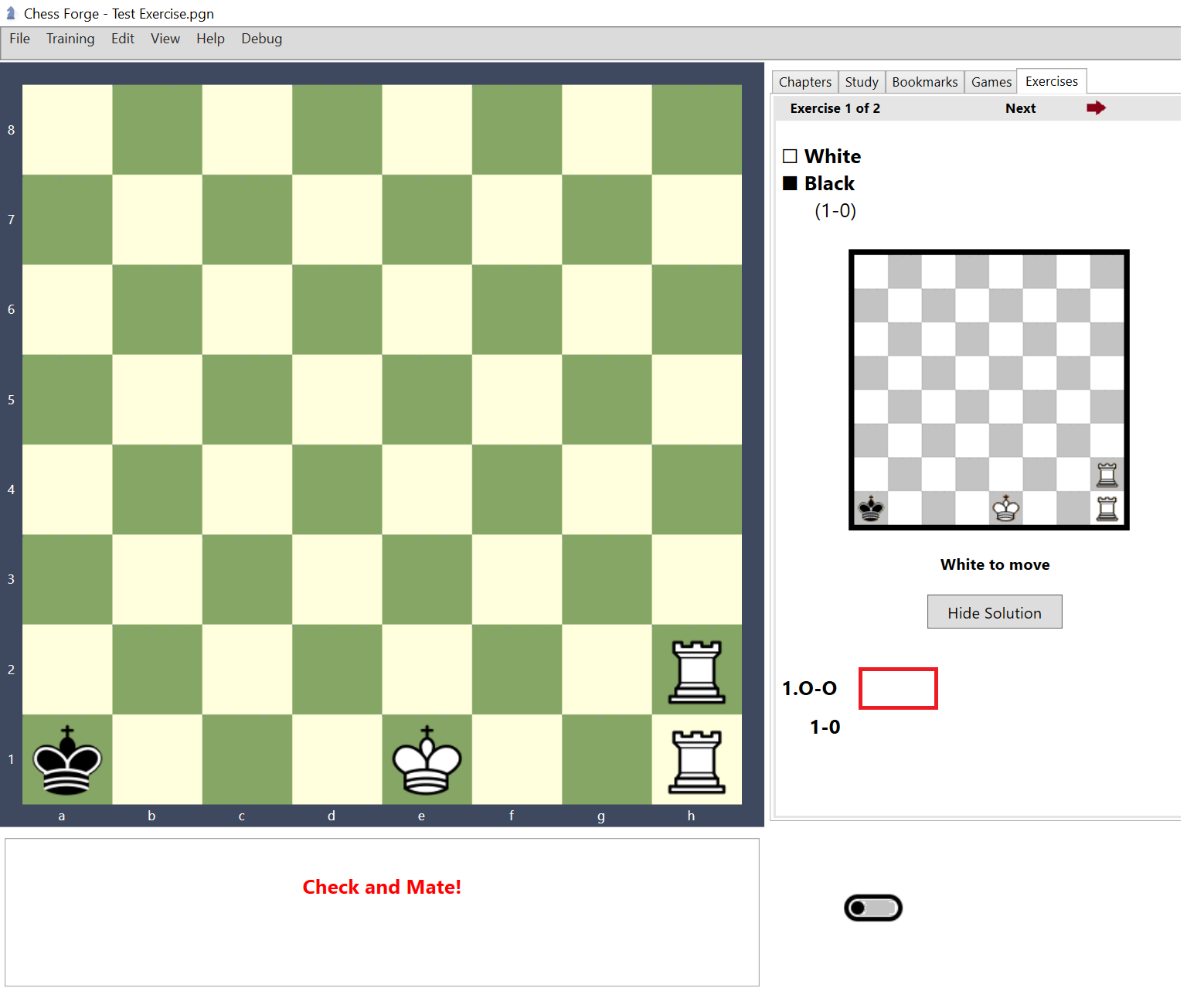Image resolution: width=1204 pixels, height=1002 pixels.
Task: Click the Exercise 1 of 2 label
Action: click(835, 108)
